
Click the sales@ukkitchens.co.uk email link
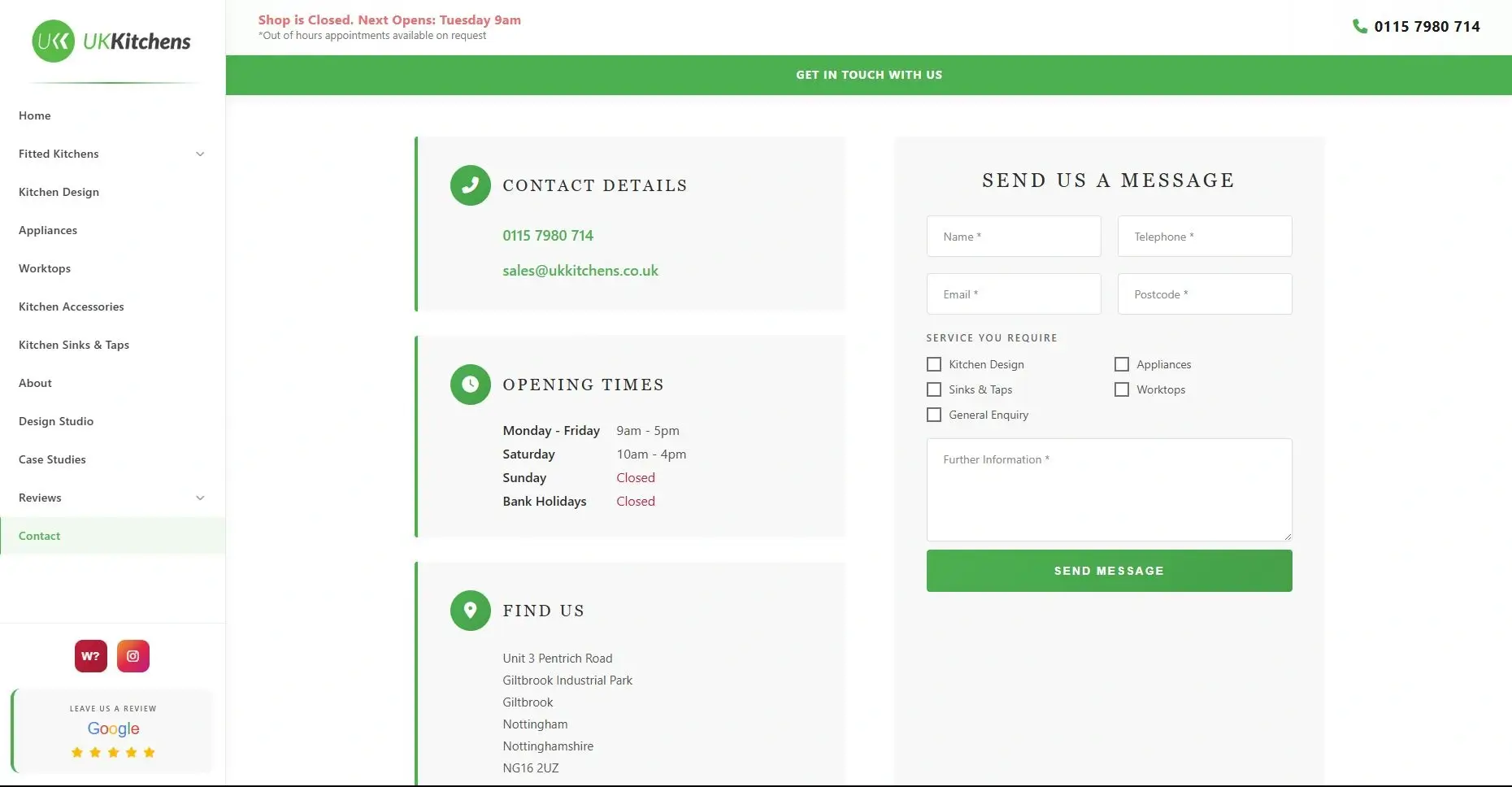click(x=580, y=271)
